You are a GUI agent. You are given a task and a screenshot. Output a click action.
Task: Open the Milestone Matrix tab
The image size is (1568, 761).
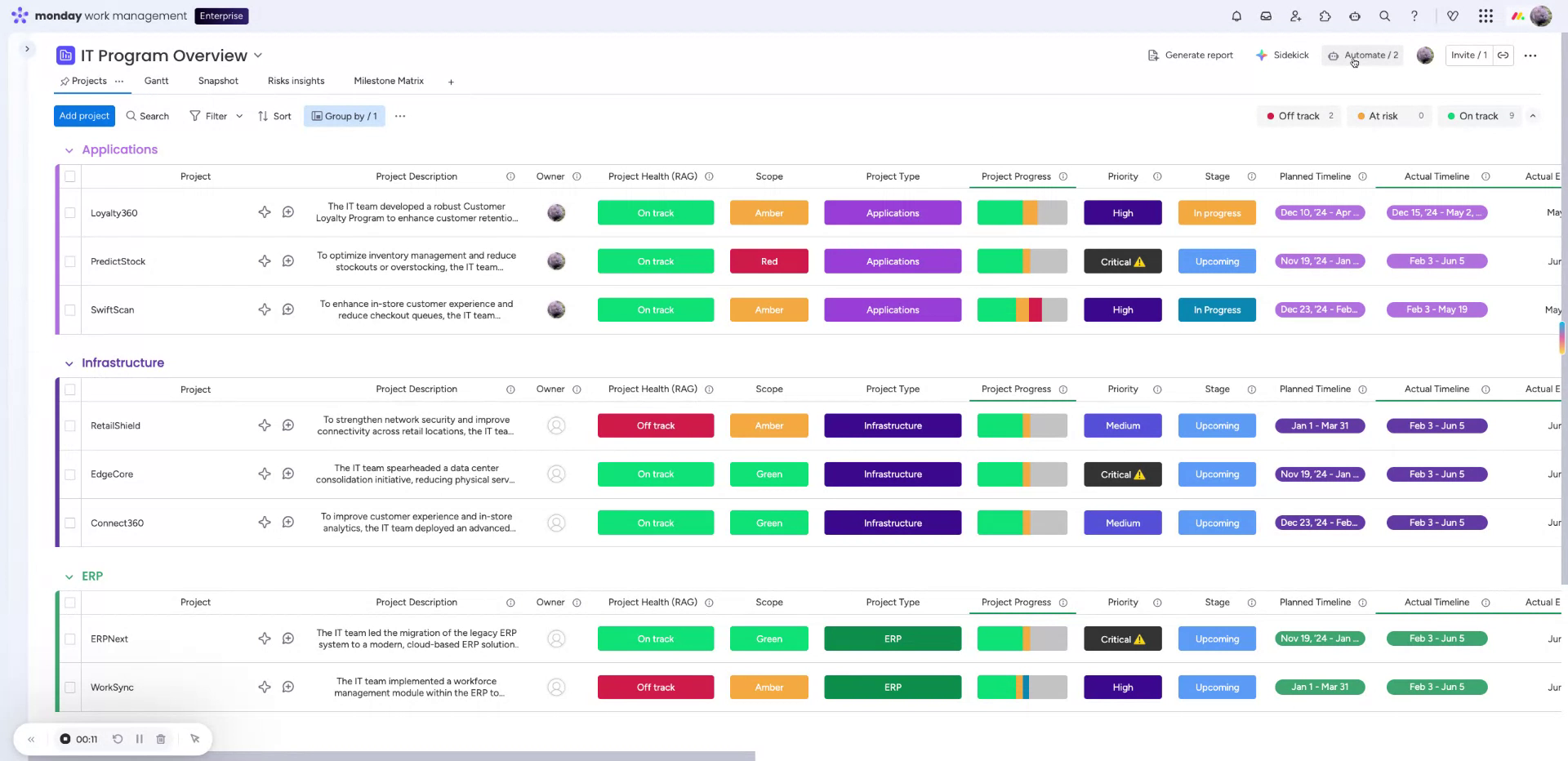click(388, 81)
